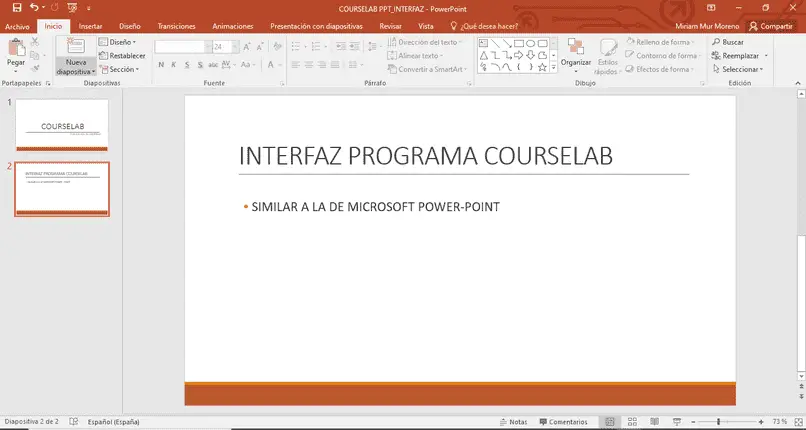Select the triangle shape in gallery
Viewport: 806px width, 430px height.
484,55
